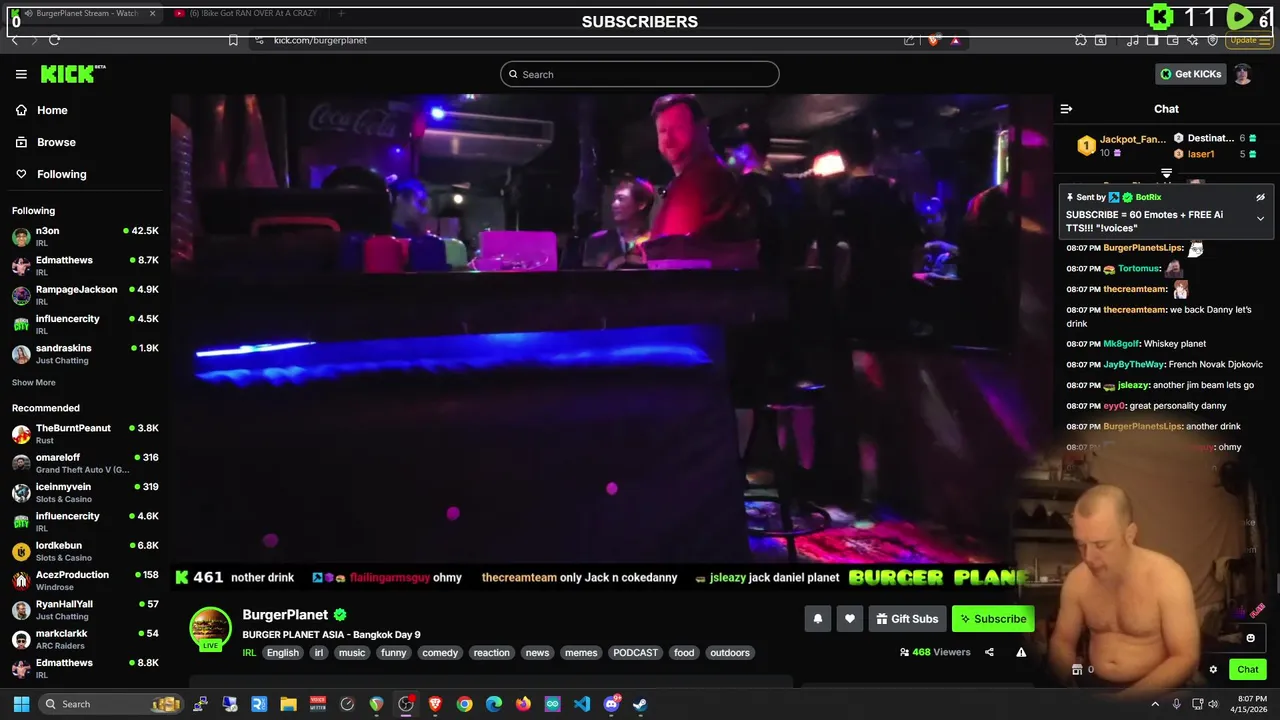Open browser extensions puzzle icon

(x=1081, y=40)
